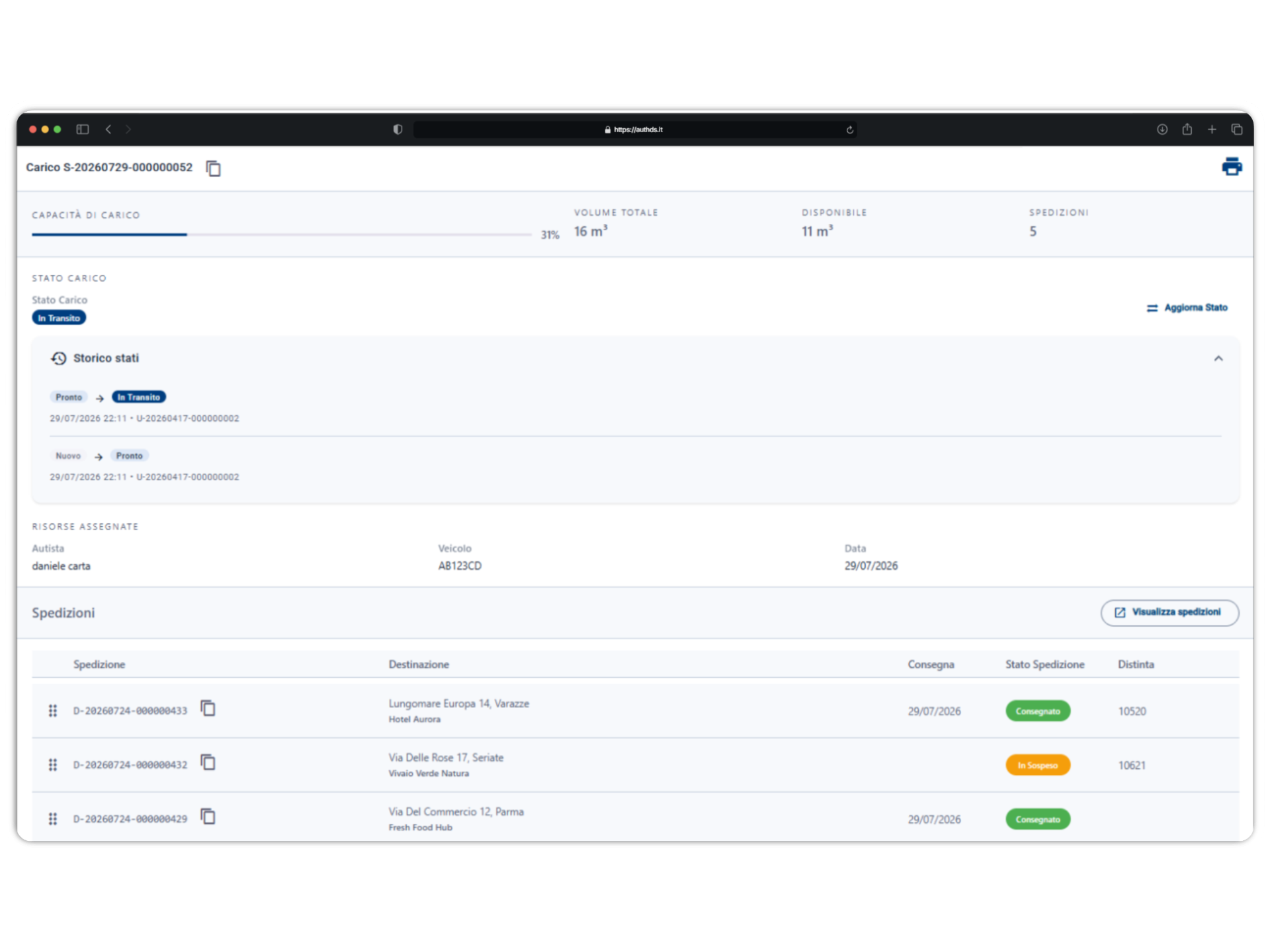Click the Distinta column header
The height and width of the screenshot is (952, 1270).
coord(1136,664)
